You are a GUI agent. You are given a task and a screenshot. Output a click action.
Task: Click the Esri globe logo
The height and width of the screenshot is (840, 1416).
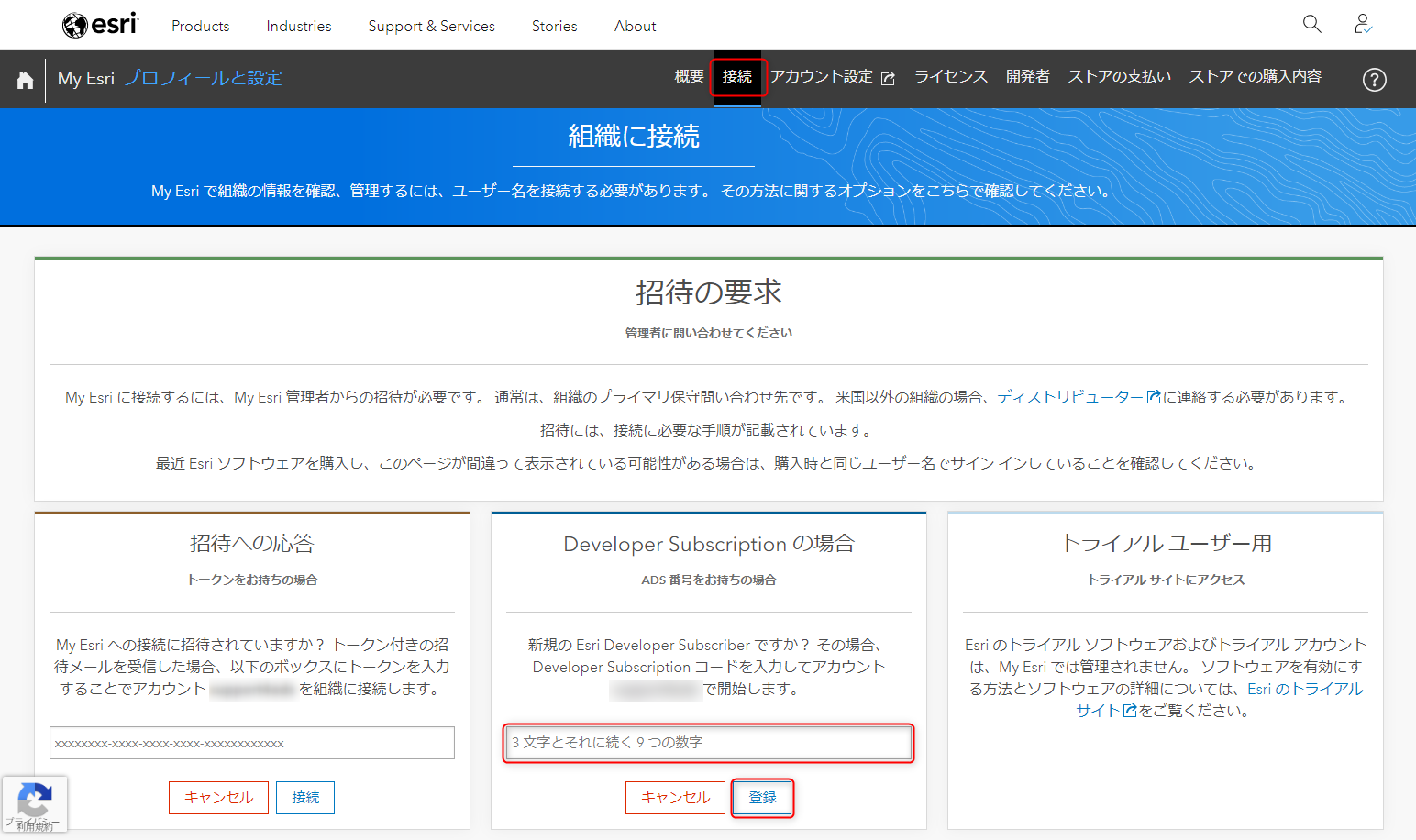coord(100,25)
